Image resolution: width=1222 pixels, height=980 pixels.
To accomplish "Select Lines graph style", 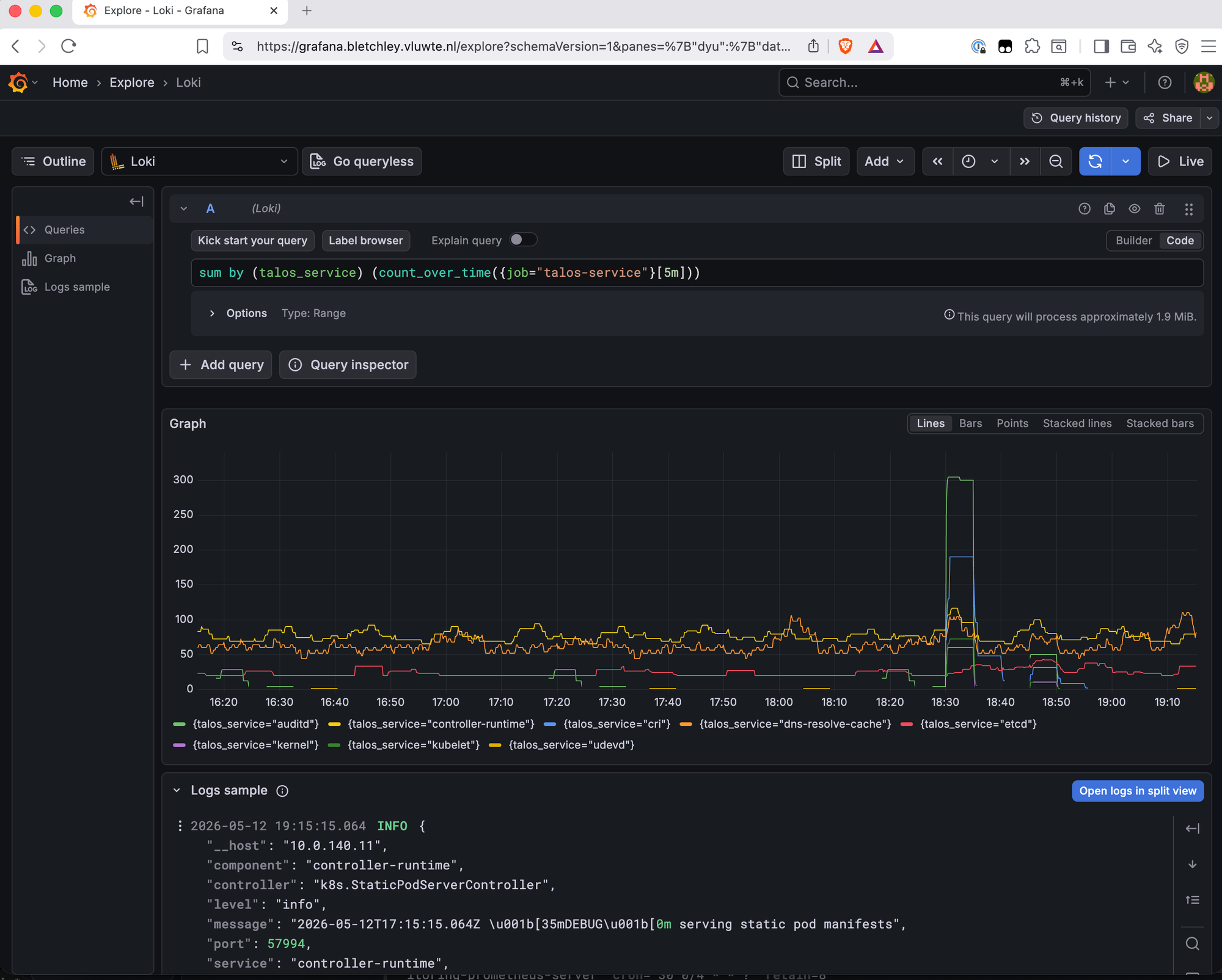I will click(x=931, y=423).
